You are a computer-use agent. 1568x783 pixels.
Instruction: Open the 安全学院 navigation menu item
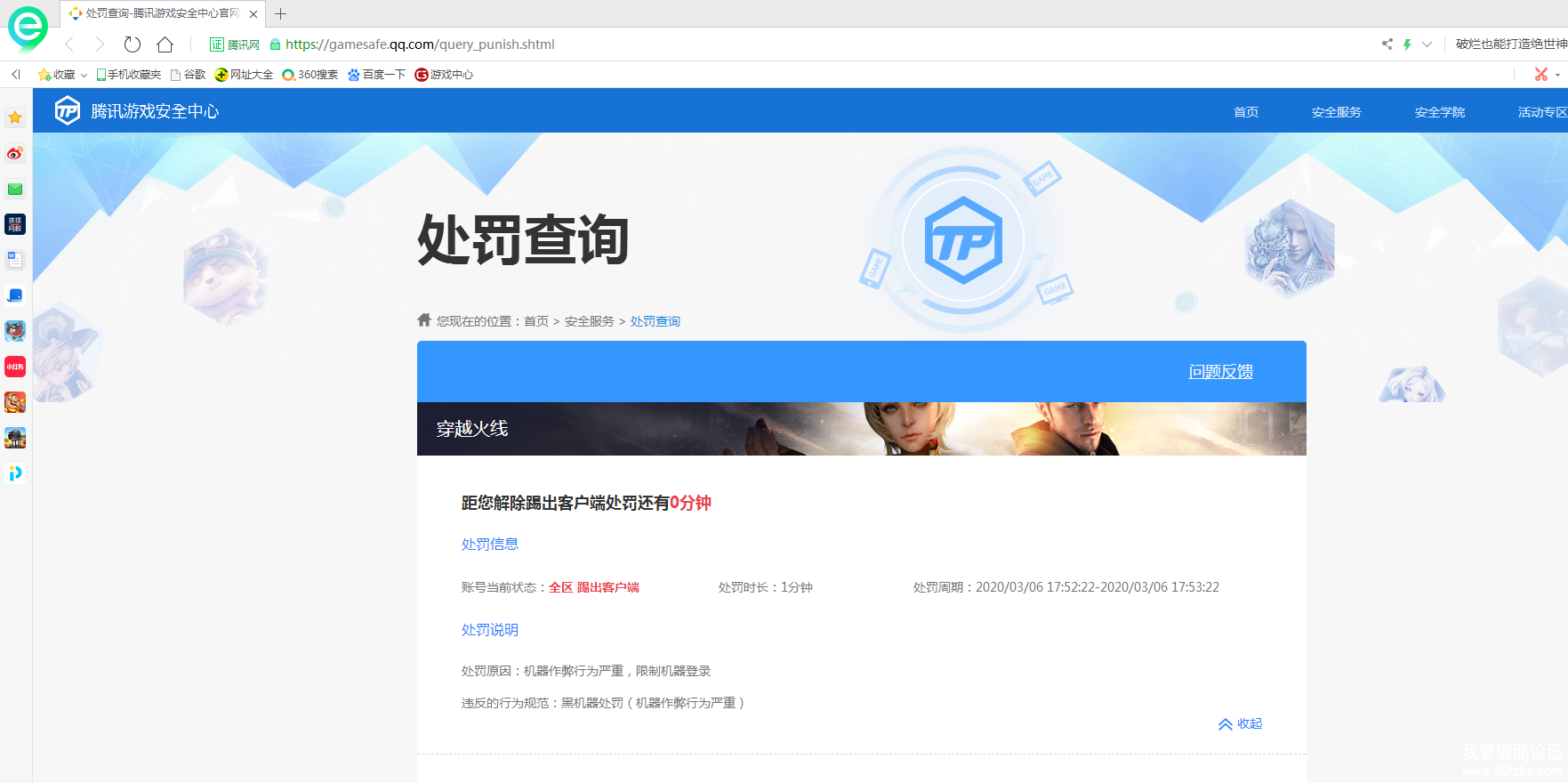(1440, 112)
